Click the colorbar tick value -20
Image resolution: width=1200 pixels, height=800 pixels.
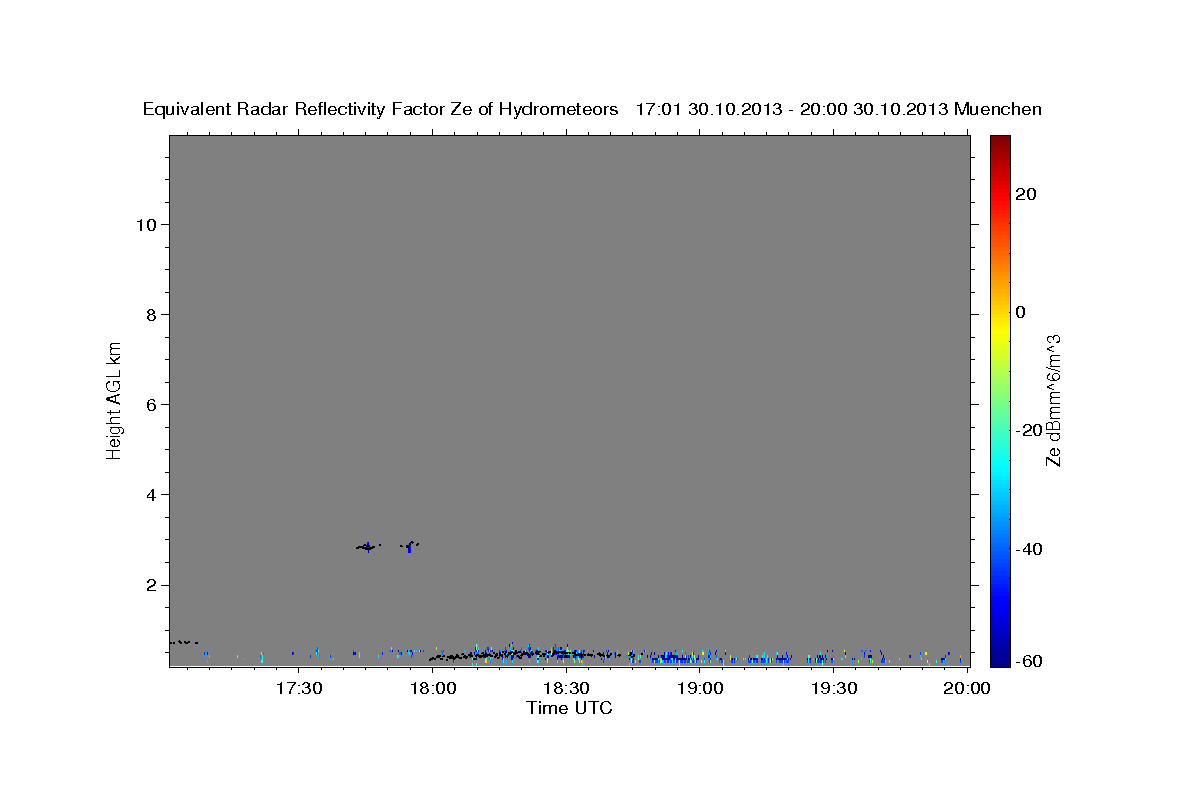[x=1029, y=430]
